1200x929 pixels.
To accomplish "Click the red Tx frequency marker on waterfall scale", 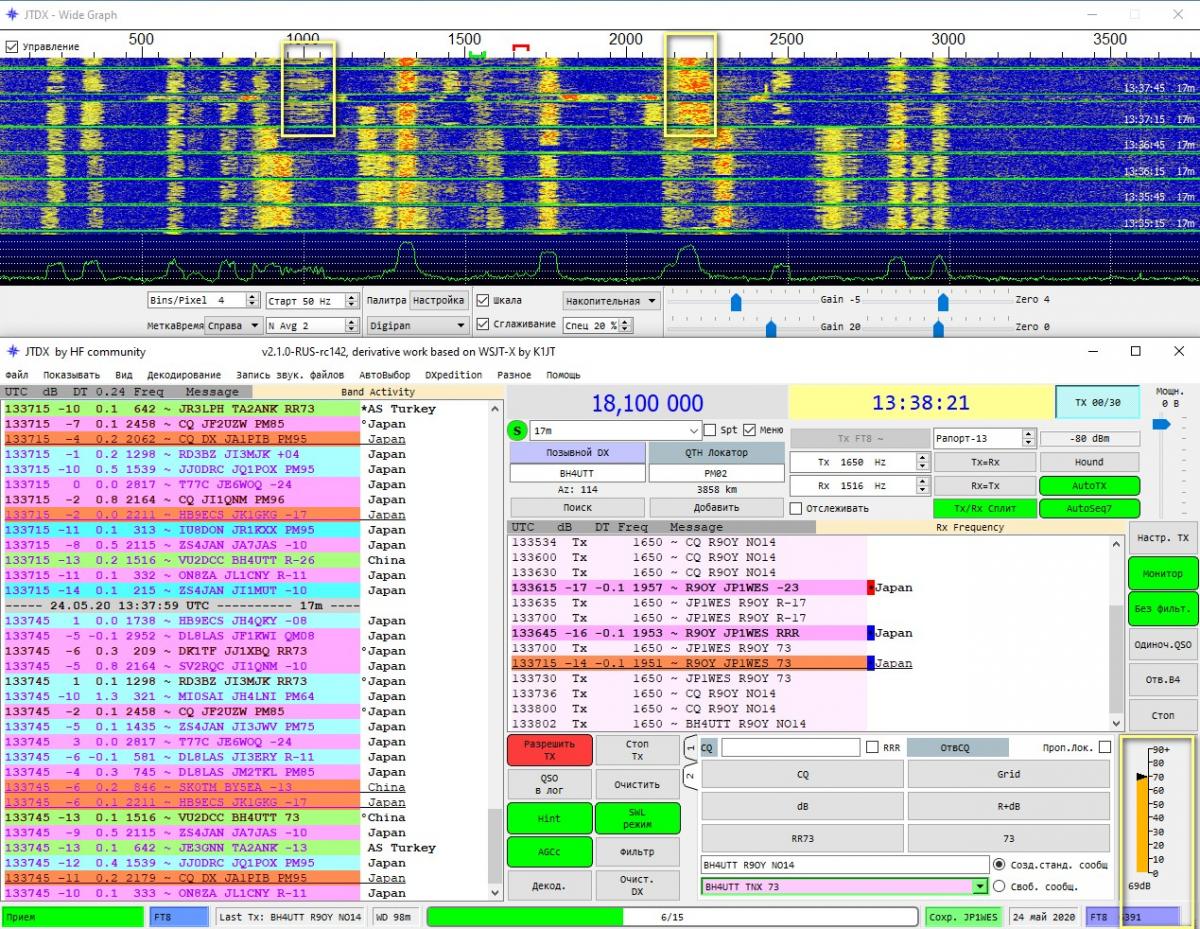I will pos(520,48).
